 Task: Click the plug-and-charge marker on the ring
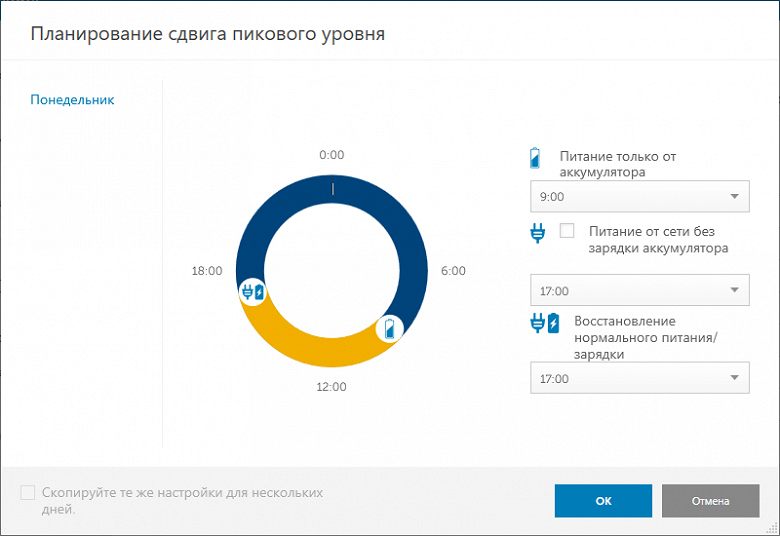(253, 292)
